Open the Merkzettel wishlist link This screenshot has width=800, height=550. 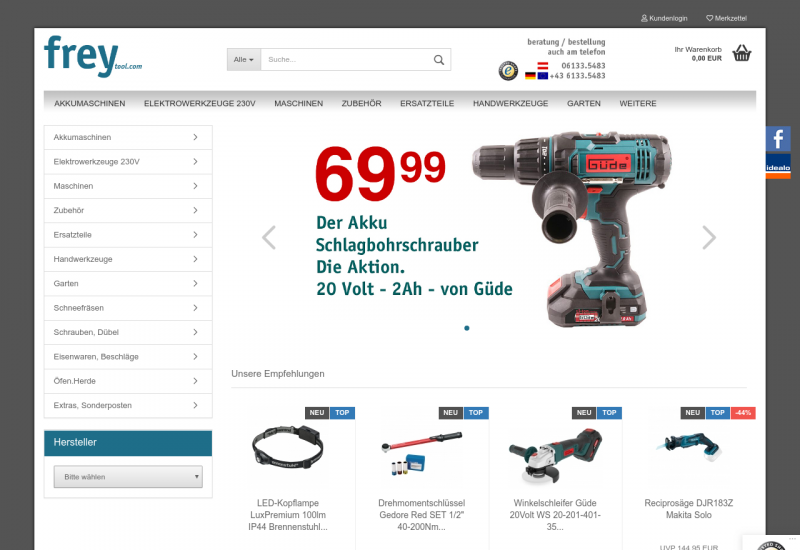click(726, 18)
